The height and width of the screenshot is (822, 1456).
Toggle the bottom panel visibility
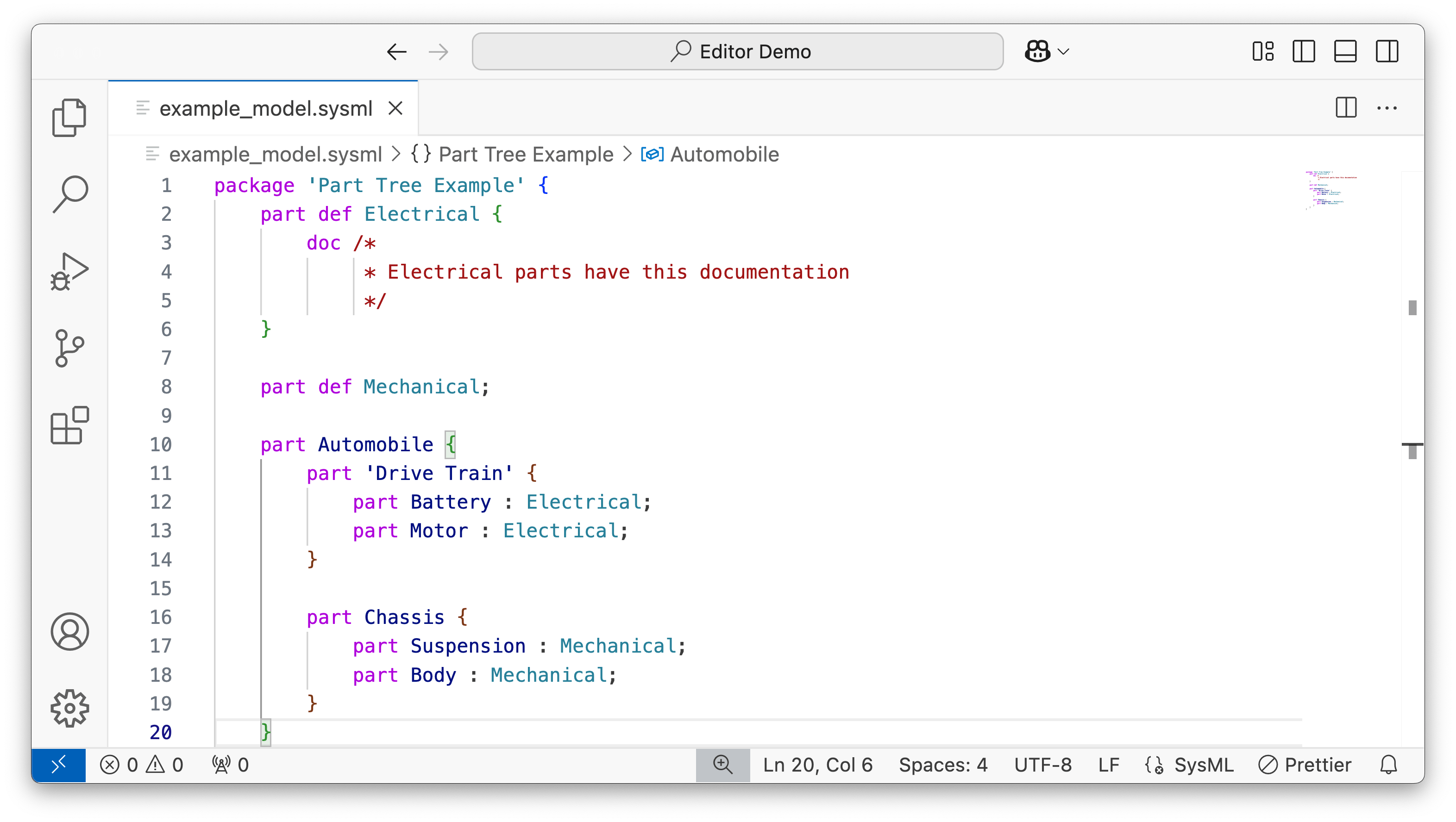1345,51
